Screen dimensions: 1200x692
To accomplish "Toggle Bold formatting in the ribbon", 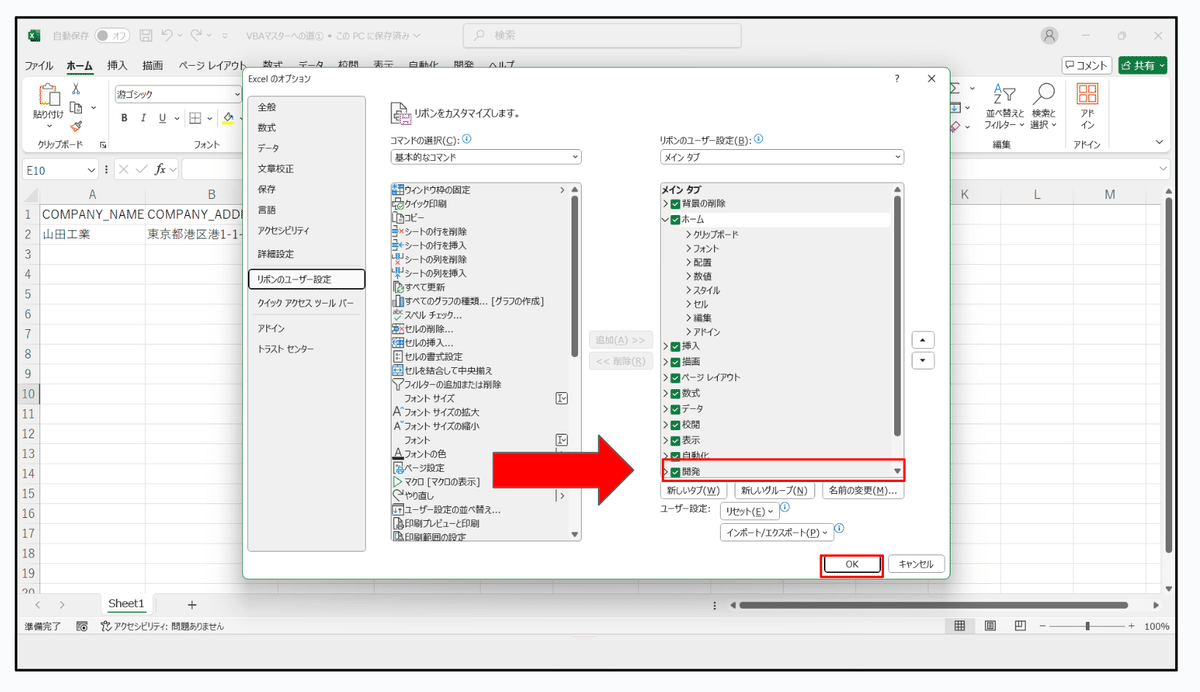I will click(x=125, y=118).
